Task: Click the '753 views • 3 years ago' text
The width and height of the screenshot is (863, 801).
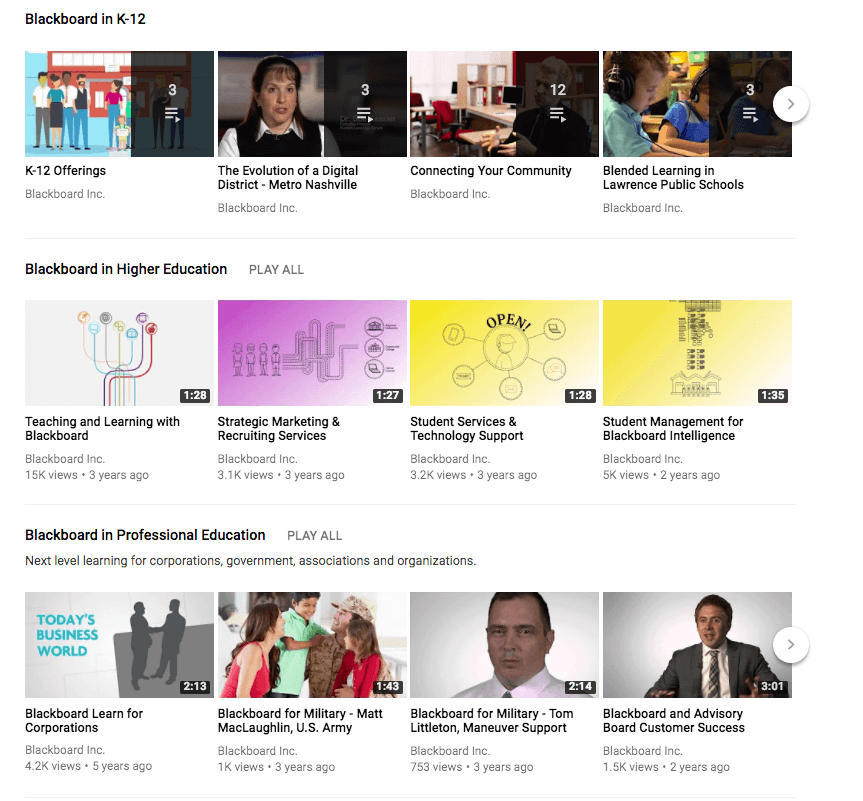Action: pos(472,767)
